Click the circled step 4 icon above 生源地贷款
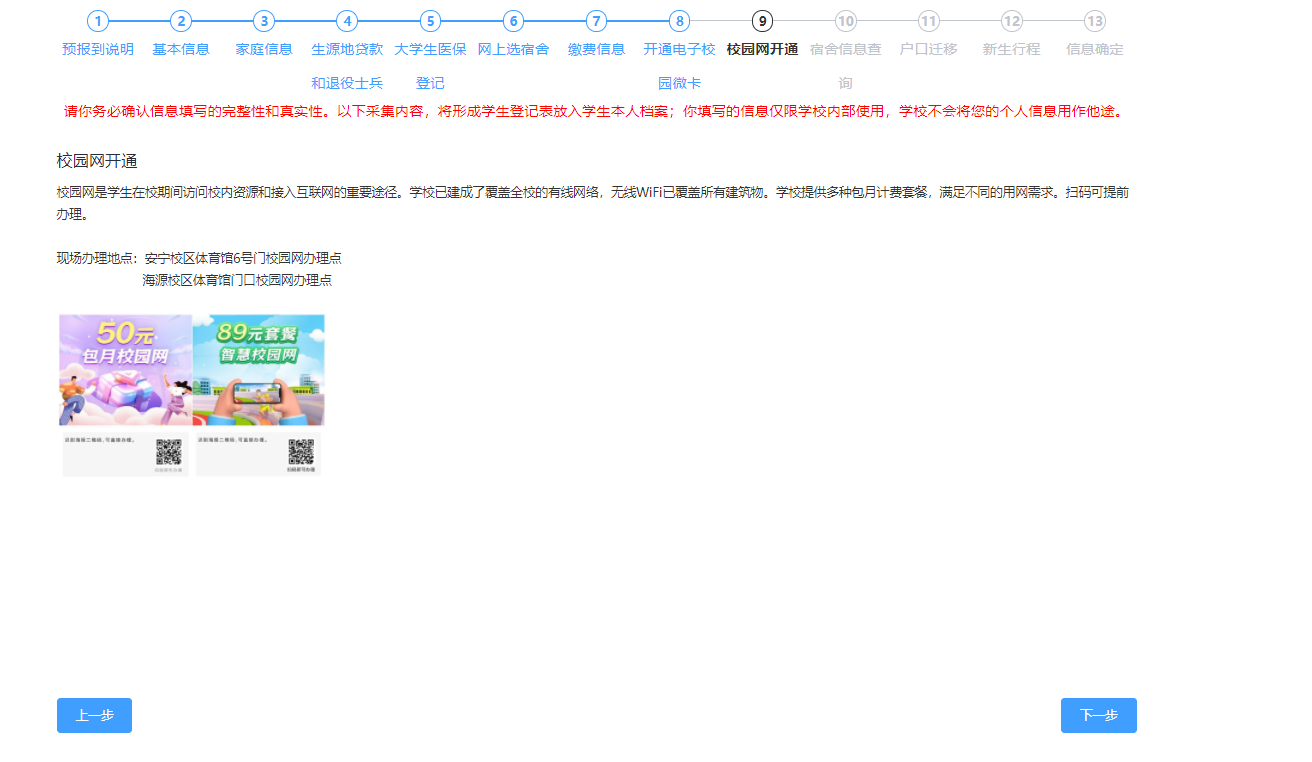 point(346,18)
